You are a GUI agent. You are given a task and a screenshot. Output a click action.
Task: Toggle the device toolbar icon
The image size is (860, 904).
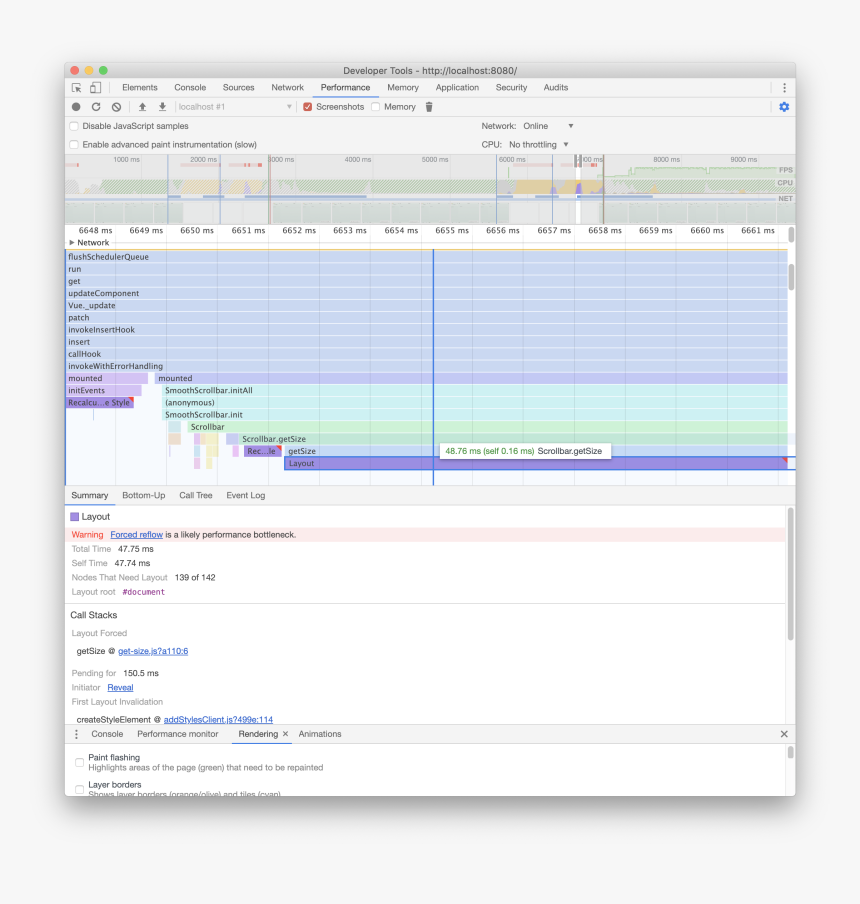point(96,88)
